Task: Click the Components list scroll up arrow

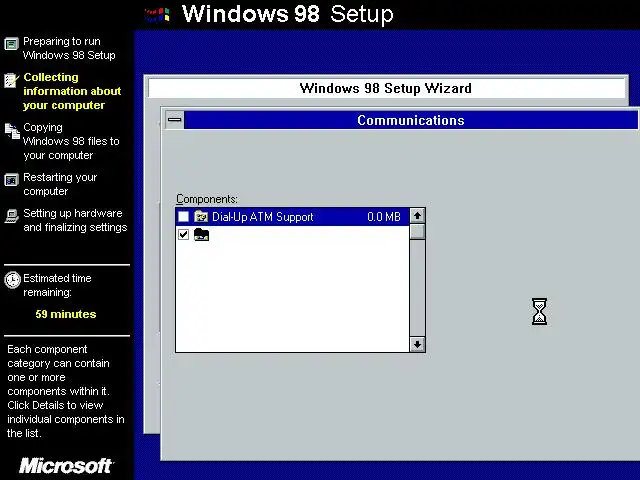Action: pos(417,216)
